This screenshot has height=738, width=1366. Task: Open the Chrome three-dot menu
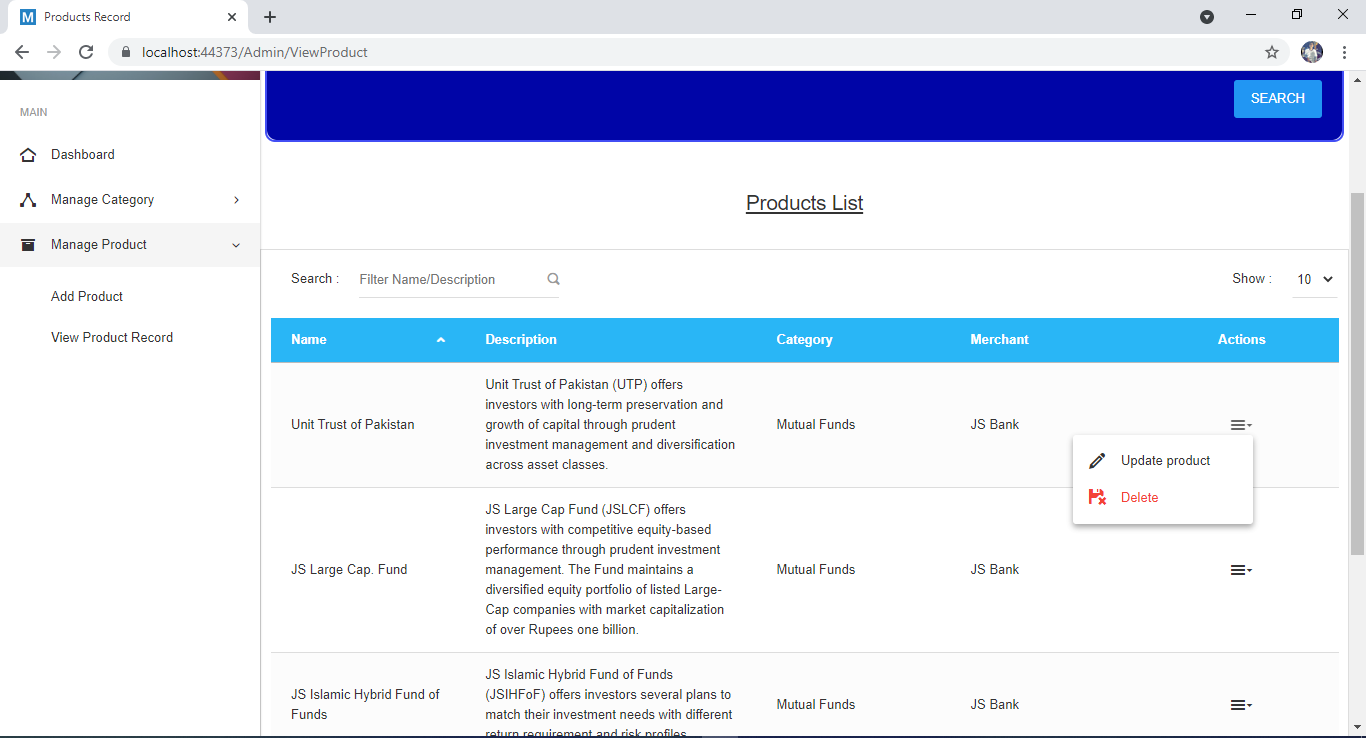pos(1344,52)
